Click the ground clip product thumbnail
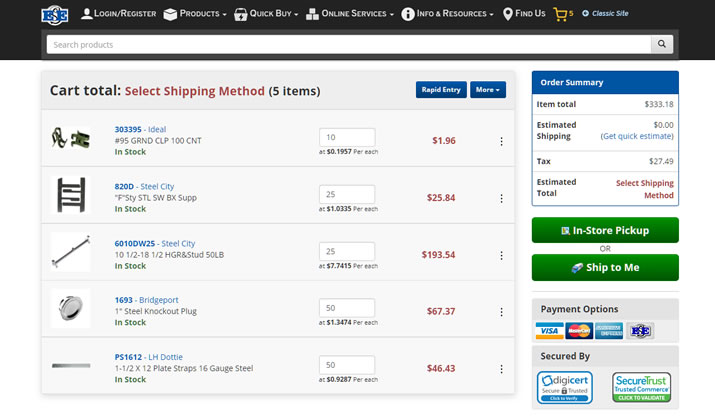This screenshot has width=715, height=420. coord(71,138)
